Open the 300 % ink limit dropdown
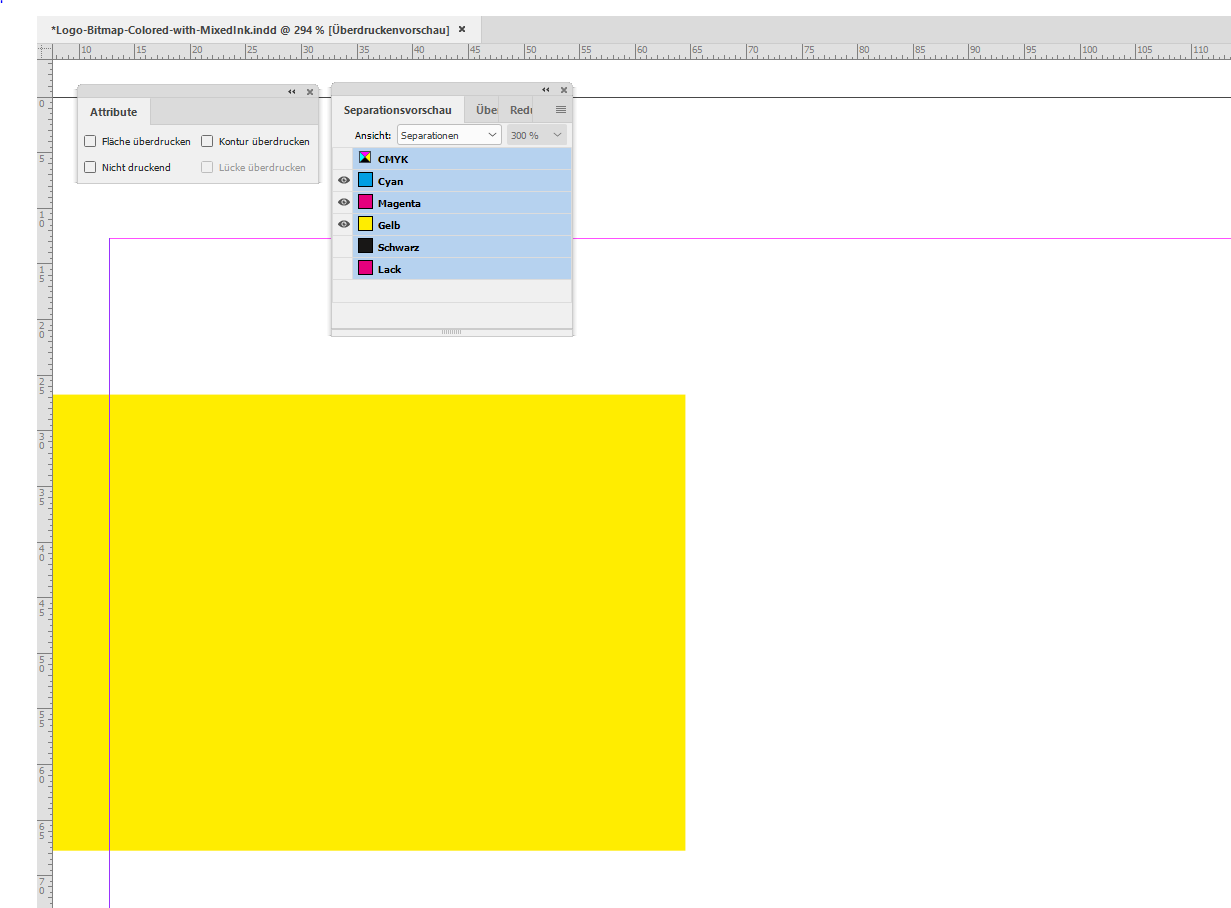The image size is (1231, 908). pos(537,135)
